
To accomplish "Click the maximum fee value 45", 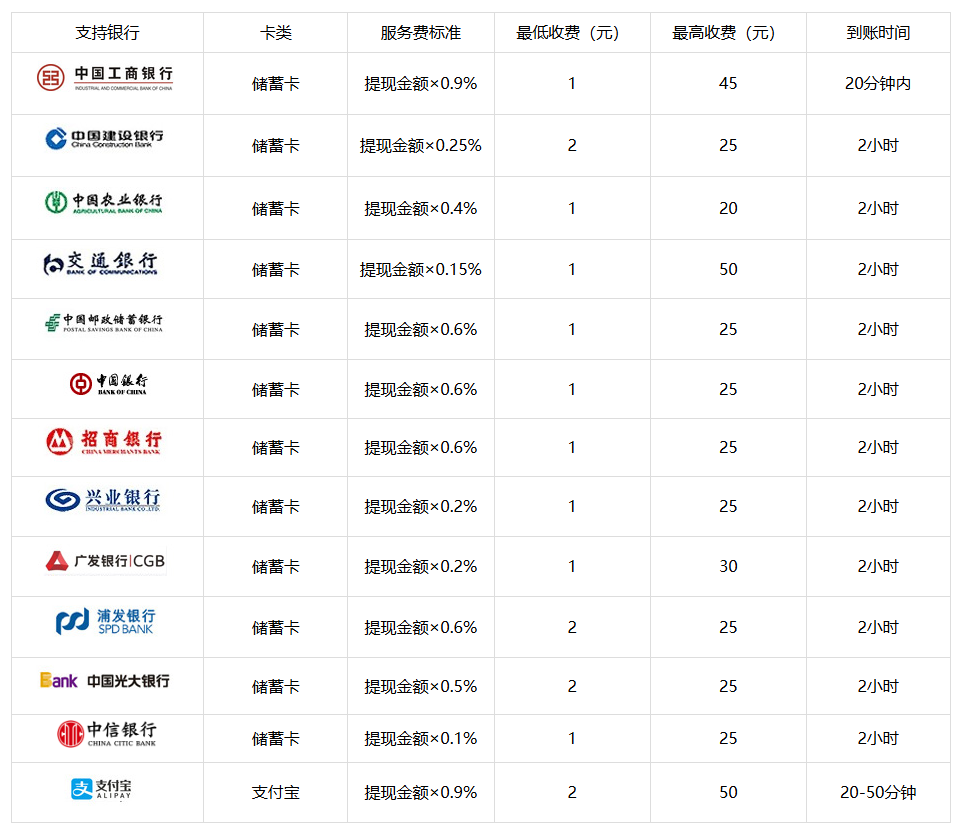I will (x=728, y=84).
